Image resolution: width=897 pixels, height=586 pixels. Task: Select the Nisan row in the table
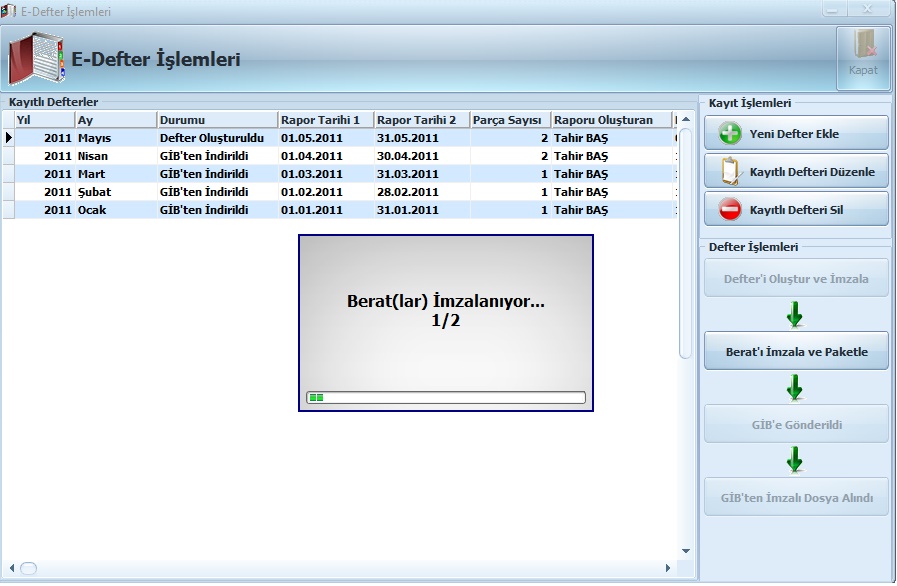(340, 156)
